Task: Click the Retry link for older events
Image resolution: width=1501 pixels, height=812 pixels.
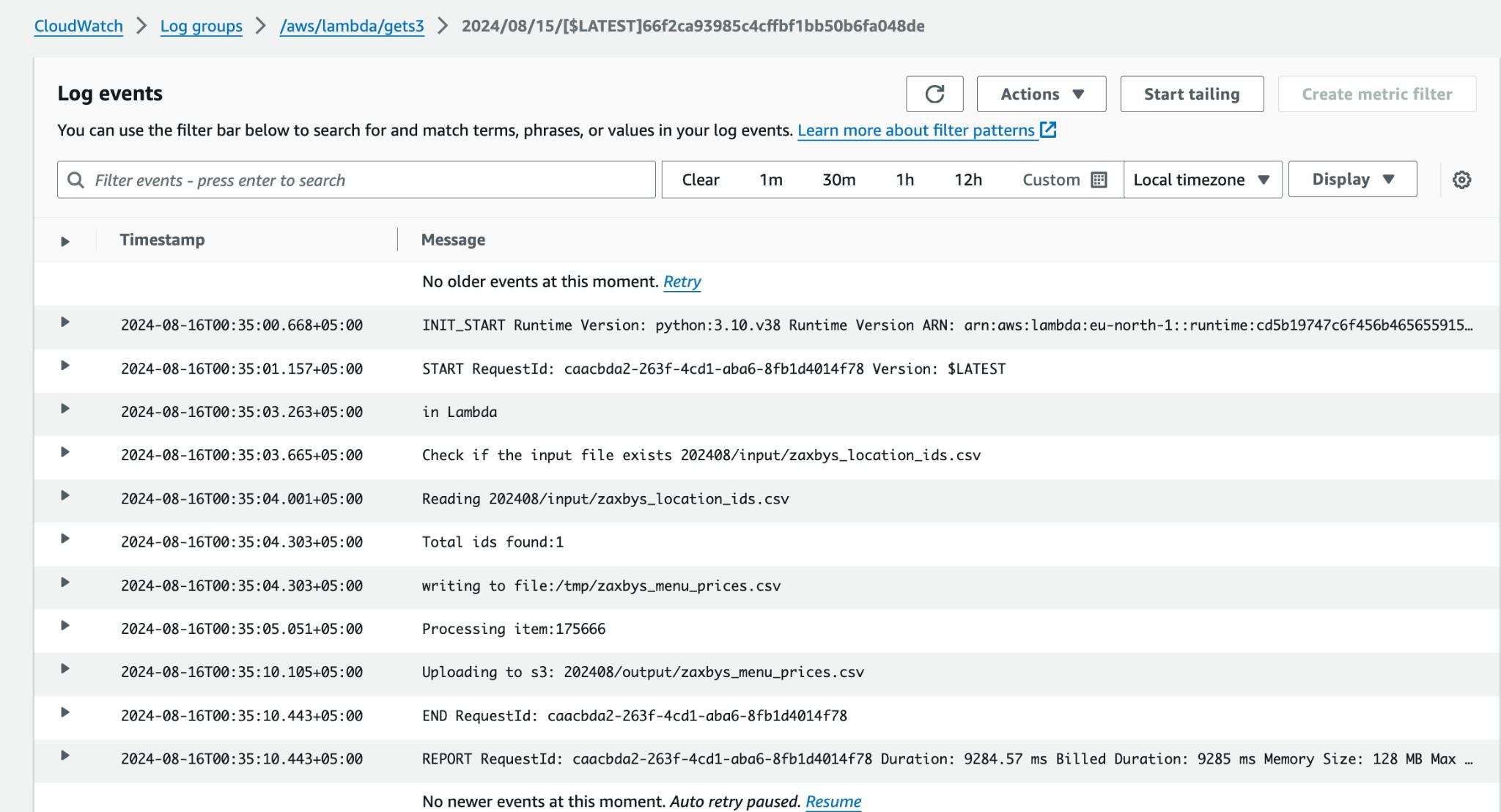Action: 682,281
